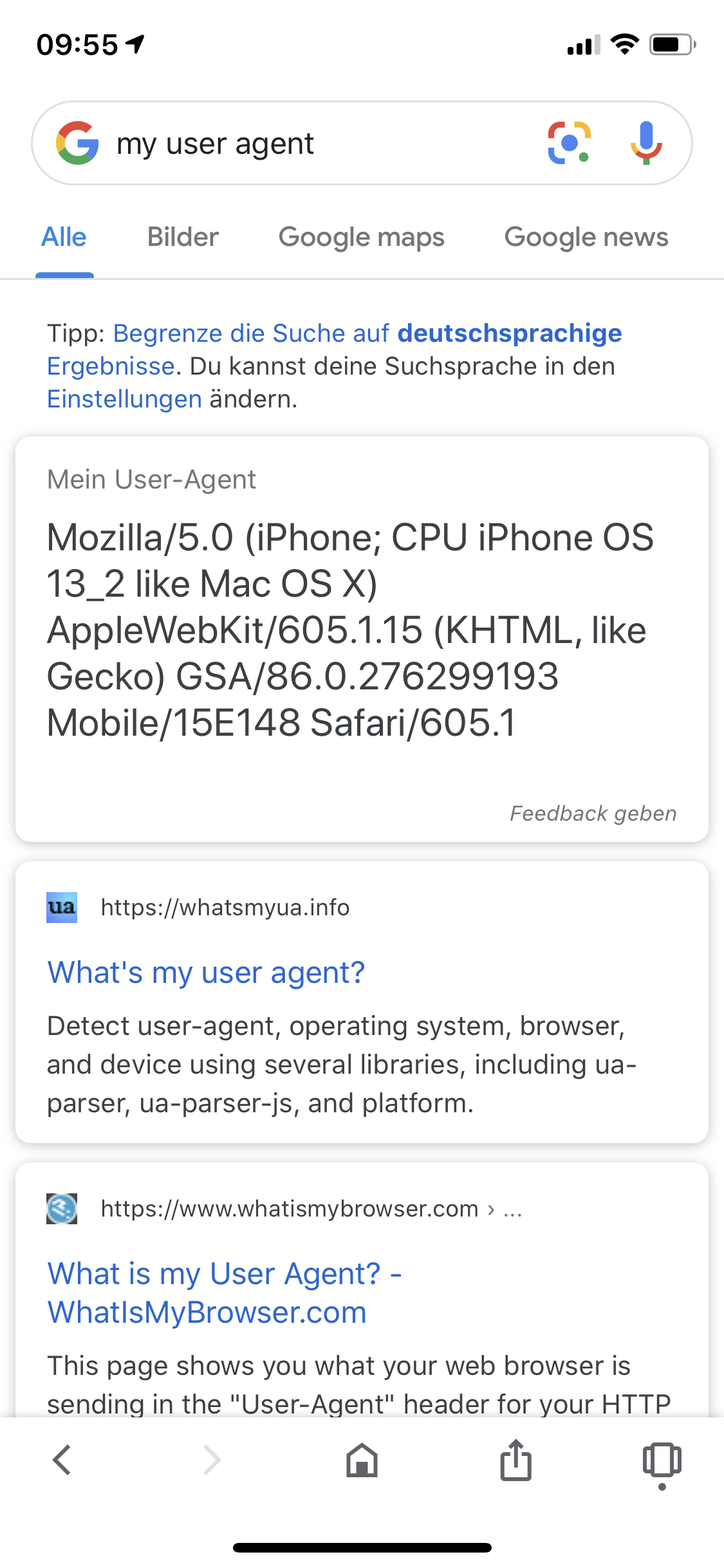Go back using the back arrow

coord(62,1460)
